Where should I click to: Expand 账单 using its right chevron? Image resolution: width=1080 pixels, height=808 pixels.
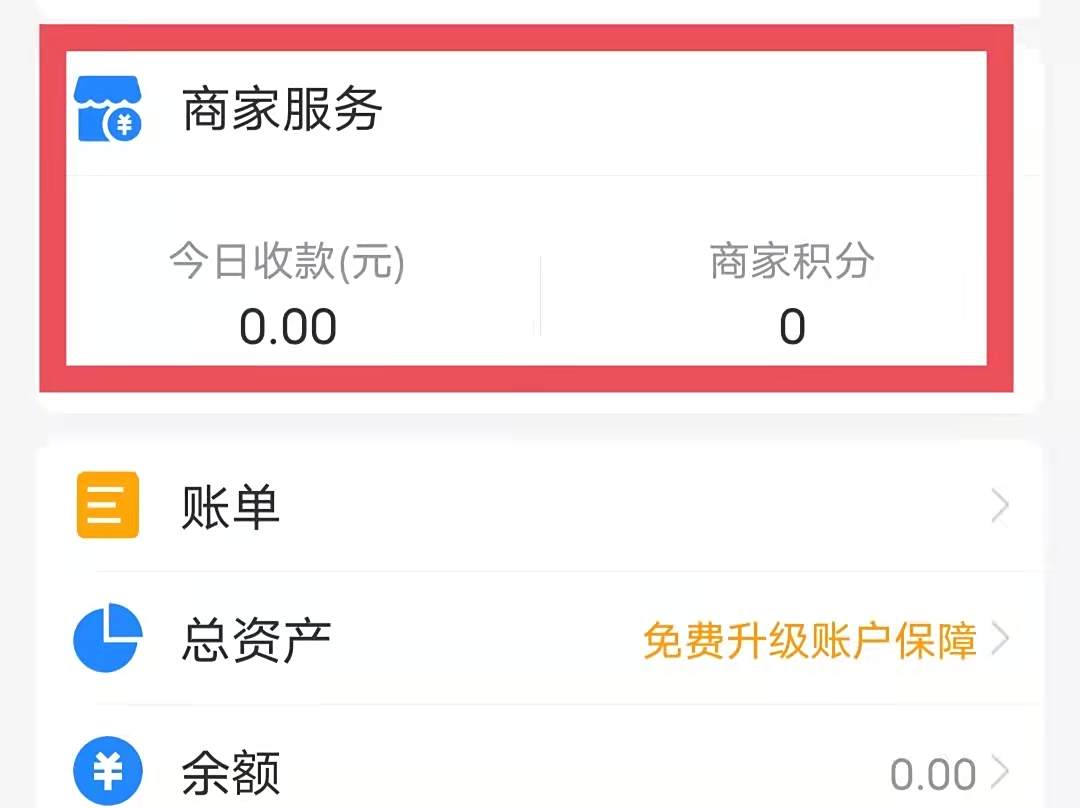coord(1000,506)
